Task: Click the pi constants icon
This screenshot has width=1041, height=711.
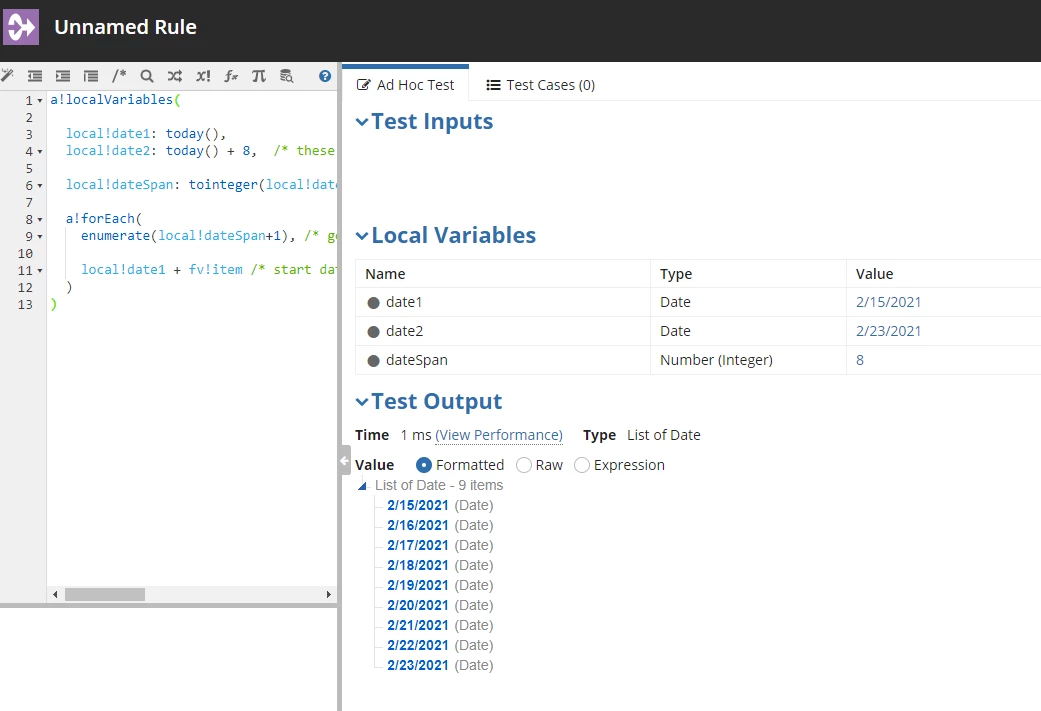Action: (259, 76)
